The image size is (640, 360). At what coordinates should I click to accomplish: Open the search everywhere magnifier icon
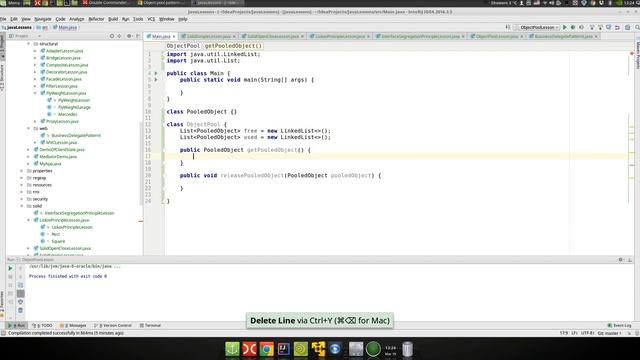(x=637, y=27)
